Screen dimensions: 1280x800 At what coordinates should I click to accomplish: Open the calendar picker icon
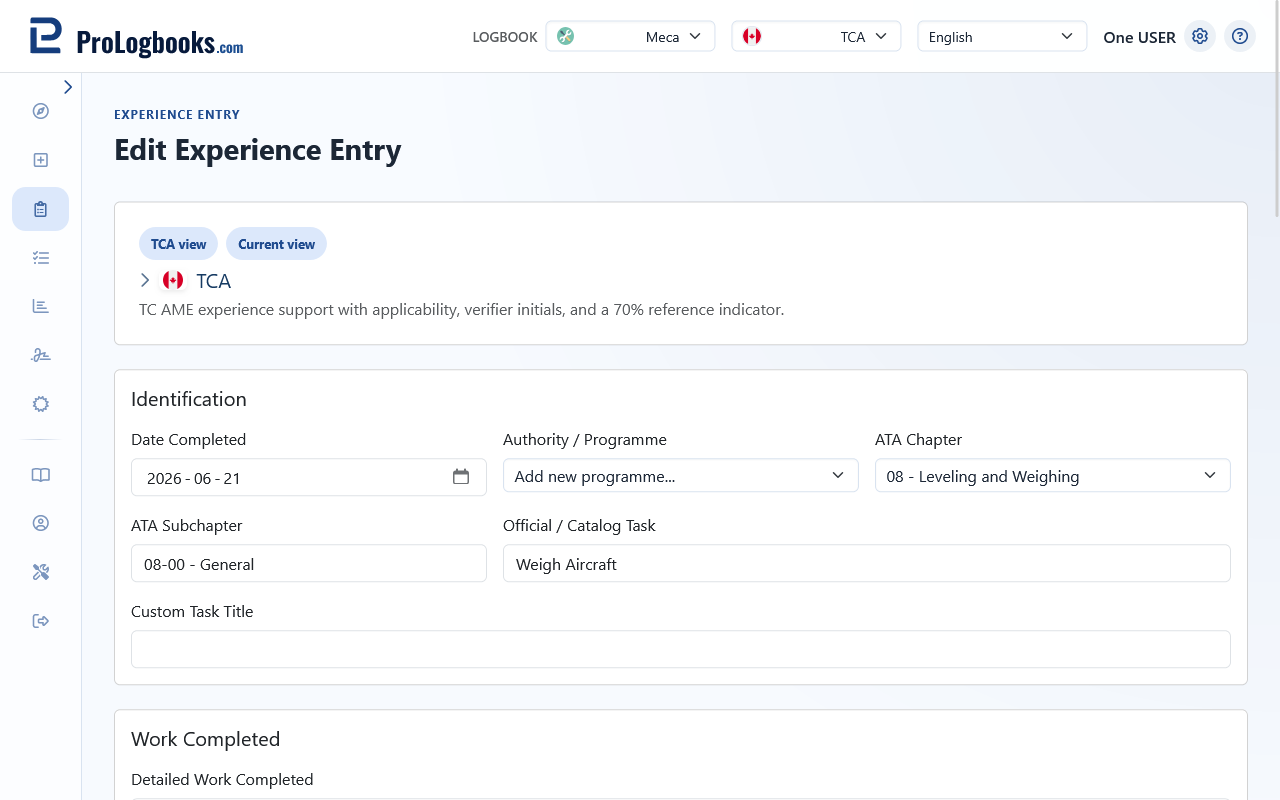pyautogui.click(x=461, y=477)
